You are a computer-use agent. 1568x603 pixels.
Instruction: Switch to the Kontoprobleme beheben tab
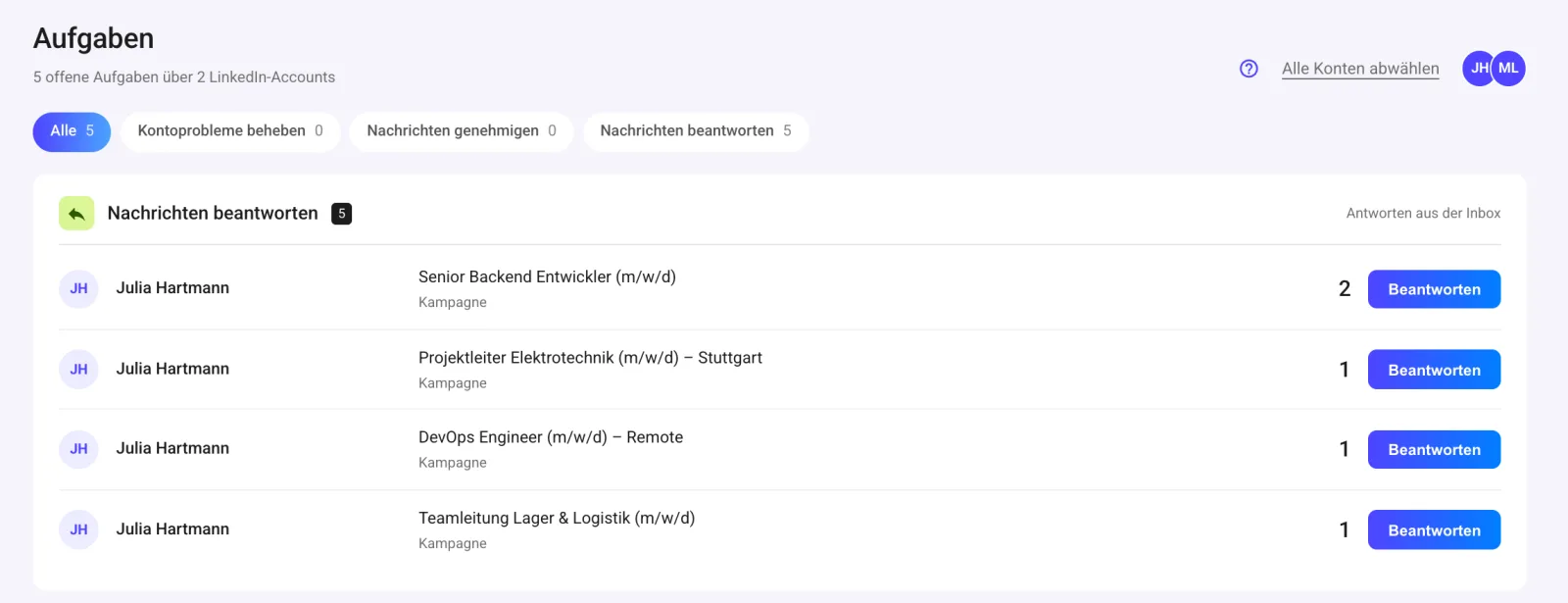click(x=230, y=131)
